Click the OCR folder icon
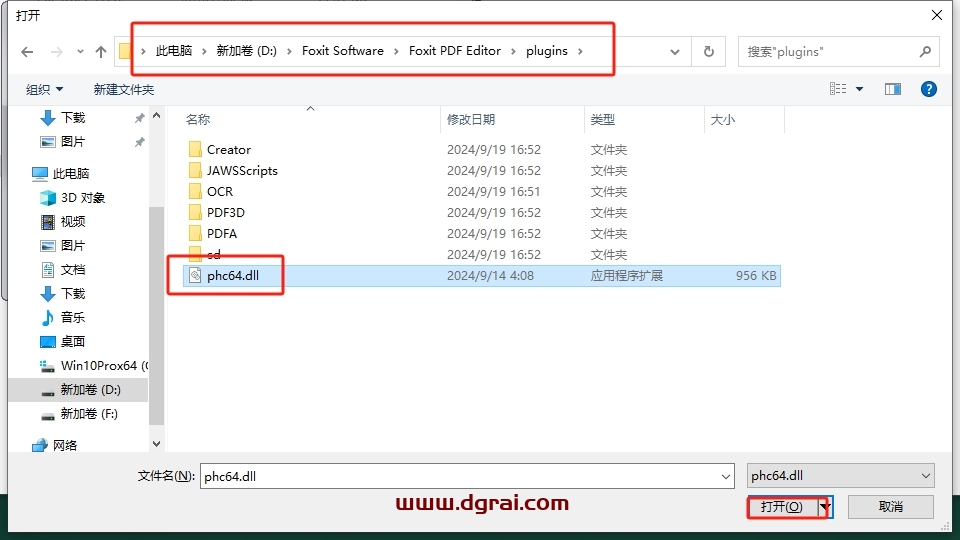This screenshot has height=540, width=960. pos(195,192)
